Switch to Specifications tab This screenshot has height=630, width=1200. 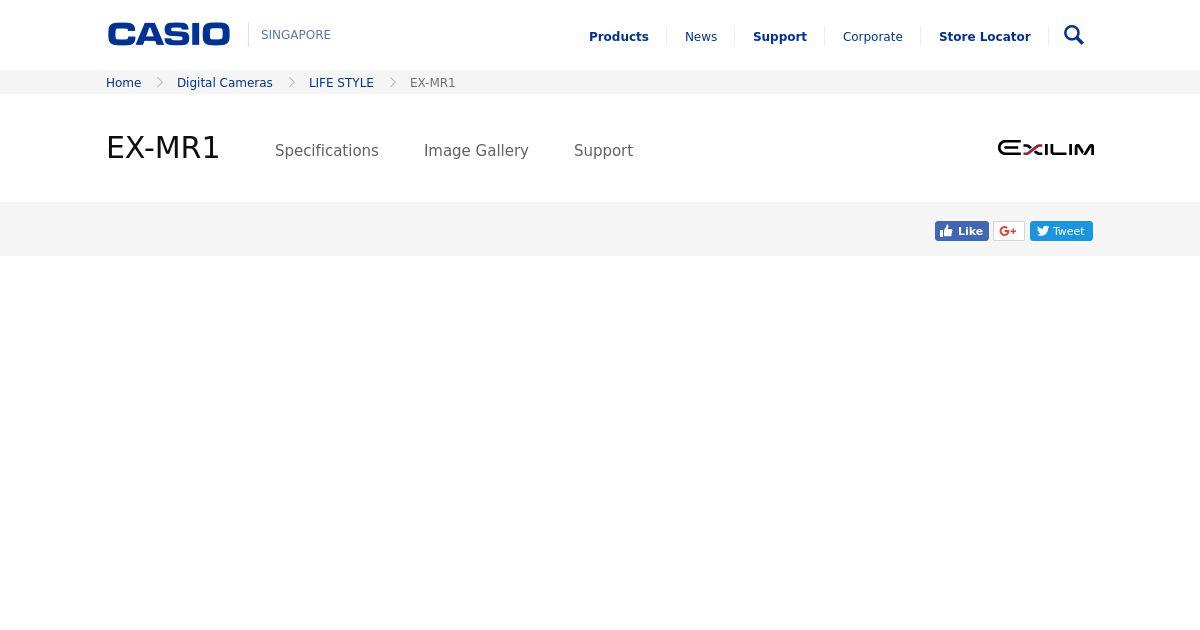[x=327, y=150]
